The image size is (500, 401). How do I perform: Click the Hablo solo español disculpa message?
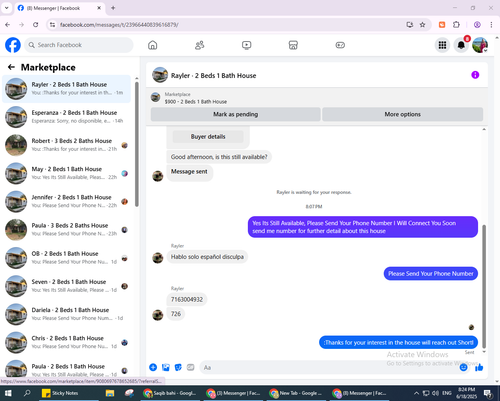click(x=207, y=257)
